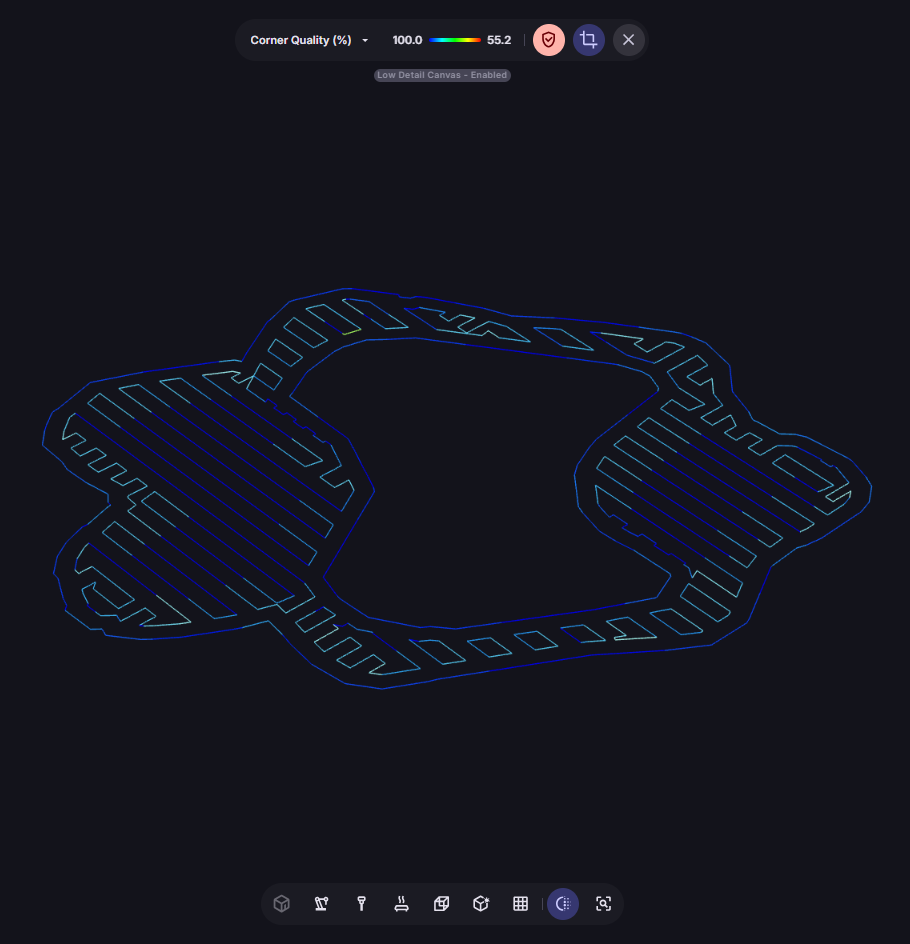Toggle the highlighted half-circle shading button
Viewport: 910px width, 944px height.
pyautogui.click(x=563, y=904)
